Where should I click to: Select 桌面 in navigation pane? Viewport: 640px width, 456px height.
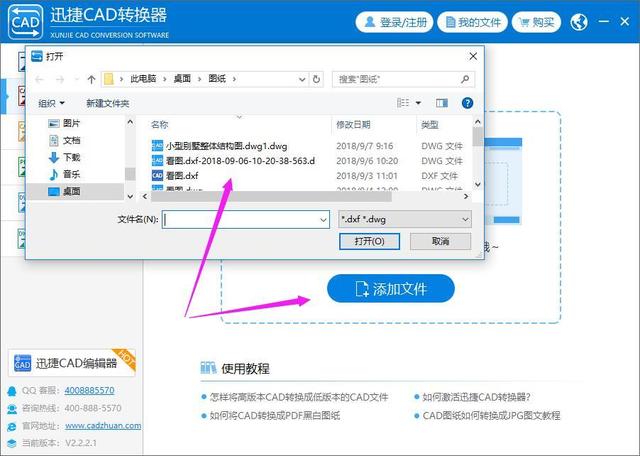[75, 191]
